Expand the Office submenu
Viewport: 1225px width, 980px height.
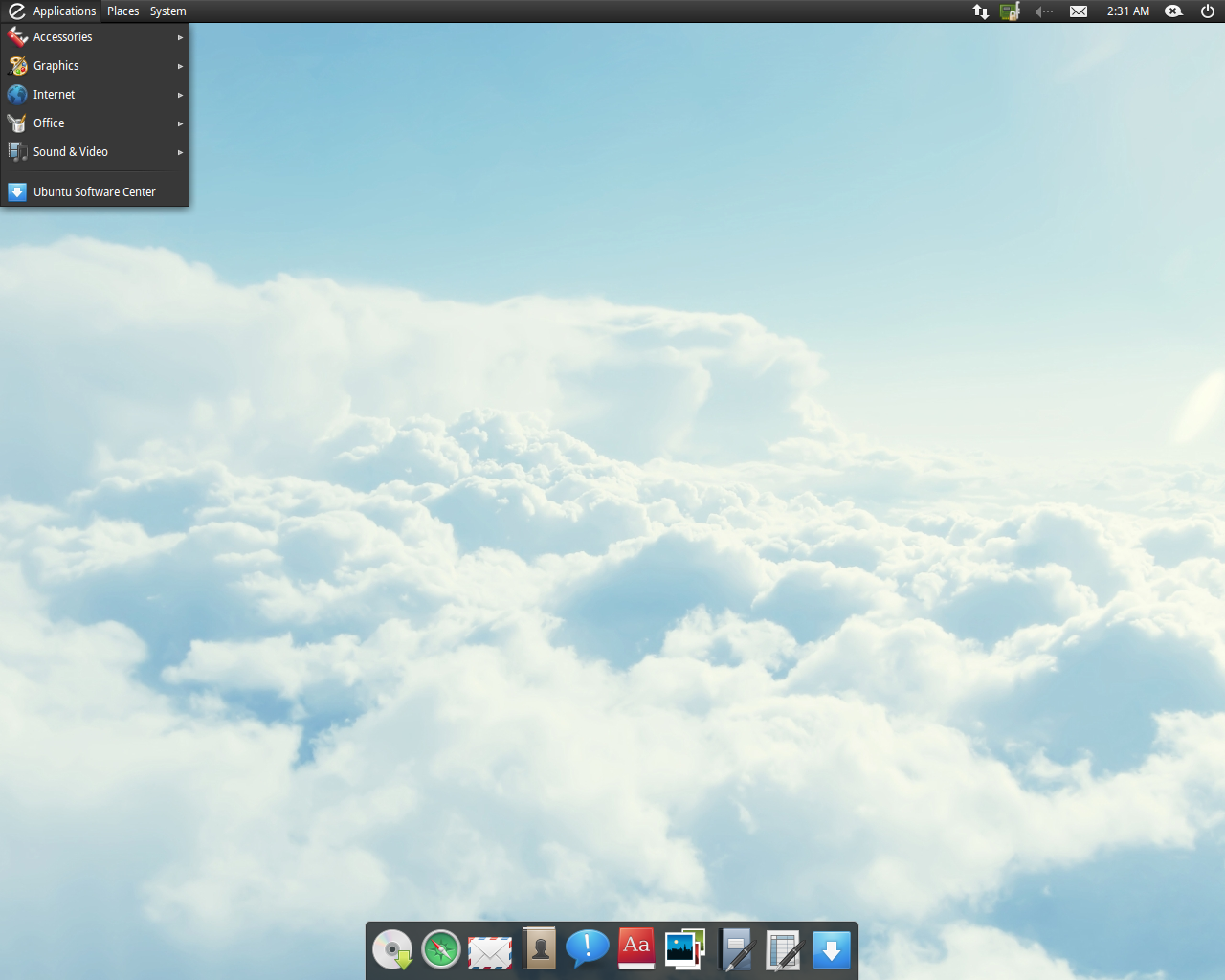[x=95, y=123]
